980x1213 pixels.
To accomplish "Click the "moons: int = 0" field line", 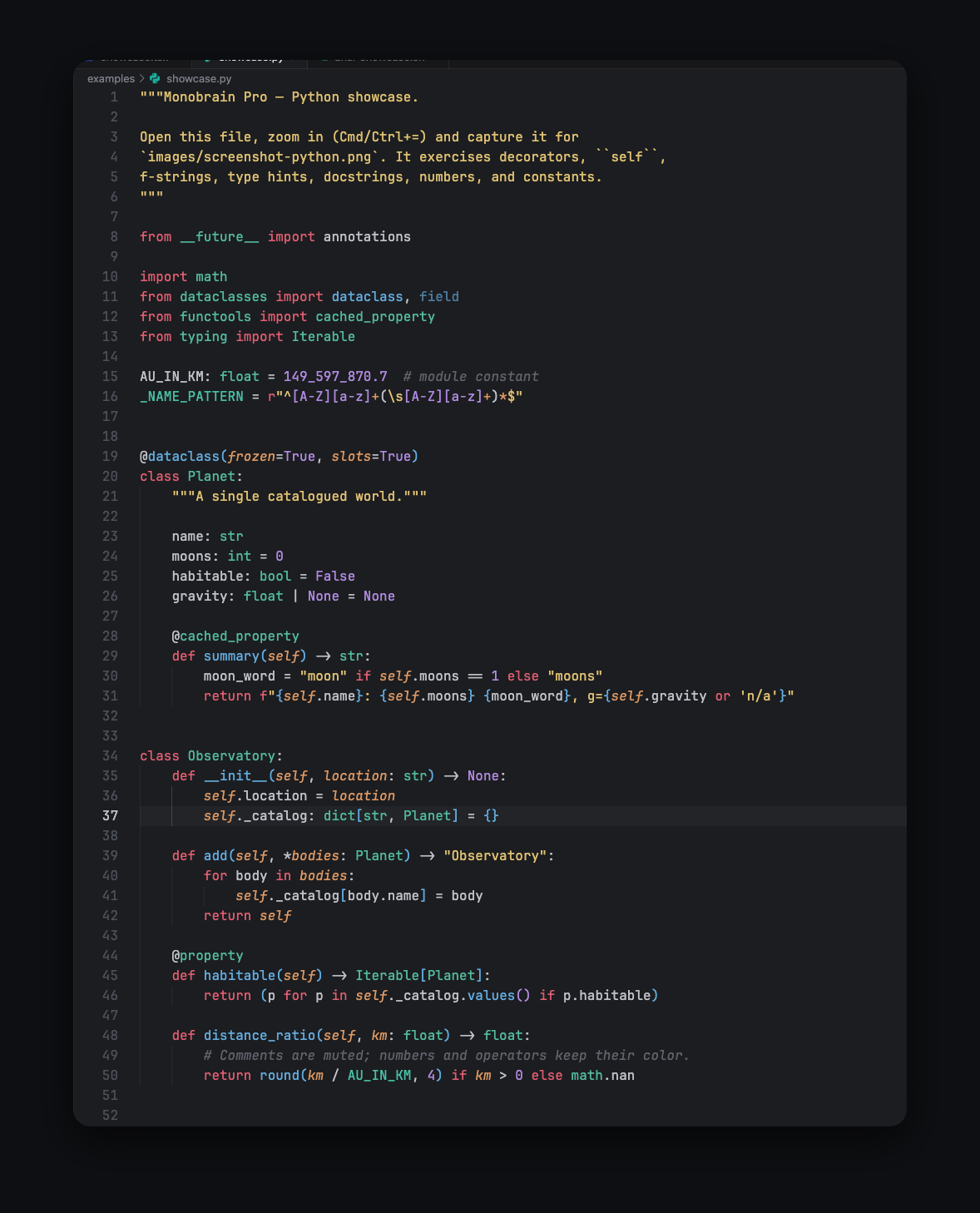I will click(x=228, y=556).
